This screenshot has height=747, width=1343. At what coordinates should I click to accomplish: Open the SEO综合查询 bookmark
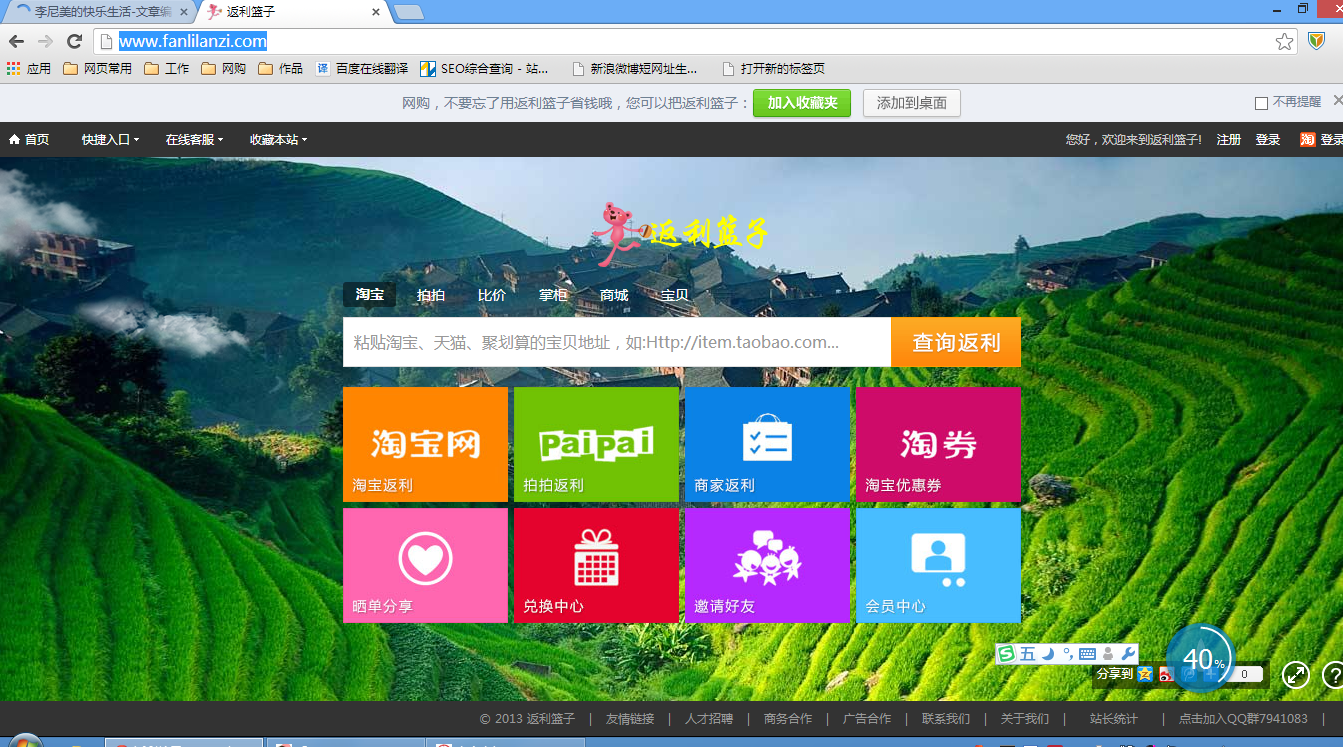(484, 69)
